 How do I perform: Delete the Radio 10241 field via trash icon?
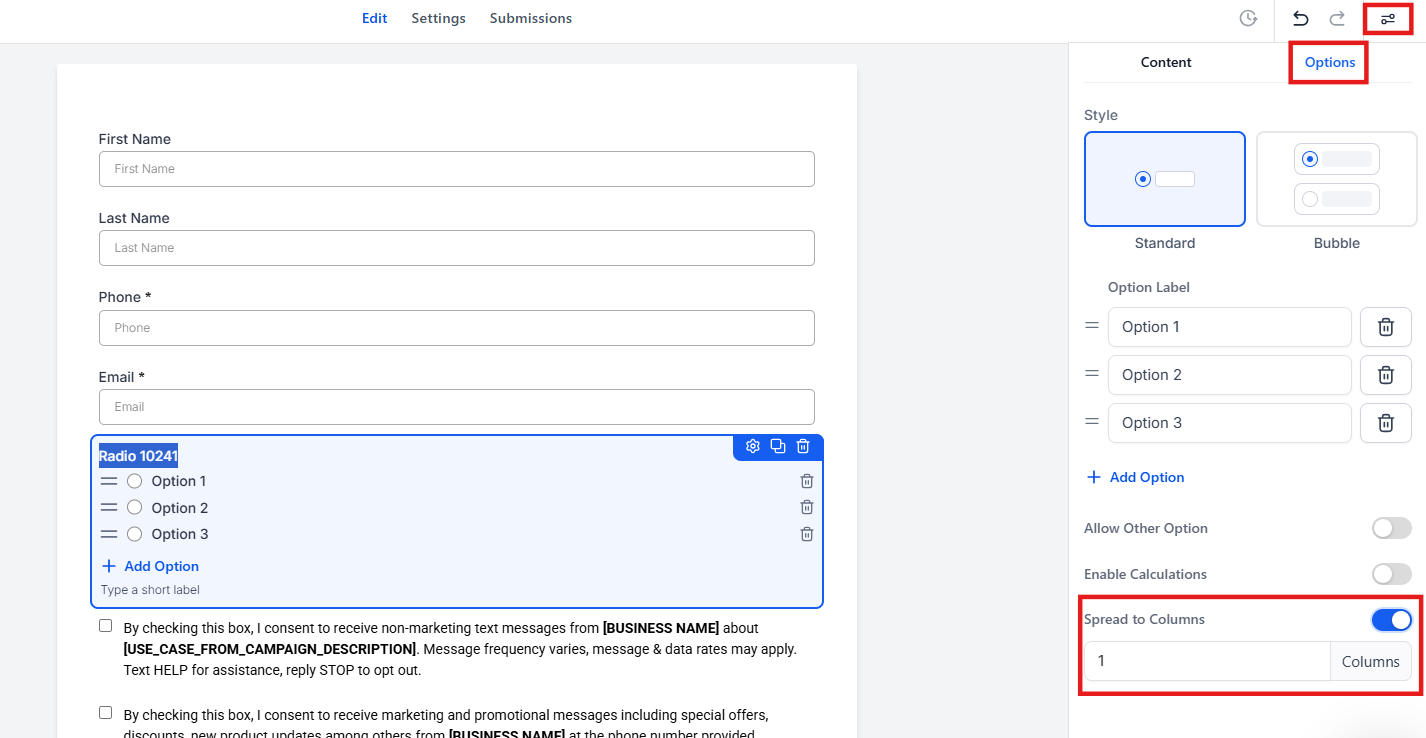803,446
